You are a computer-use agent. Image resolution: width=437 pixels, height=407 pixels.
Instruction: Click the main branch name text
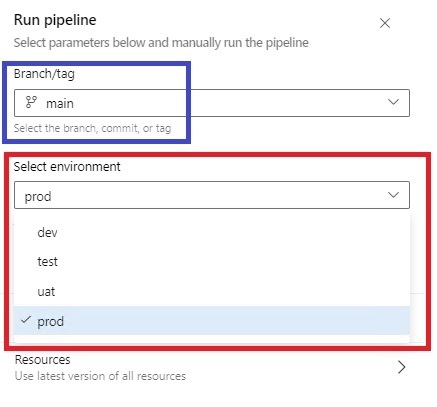(60, 103)
